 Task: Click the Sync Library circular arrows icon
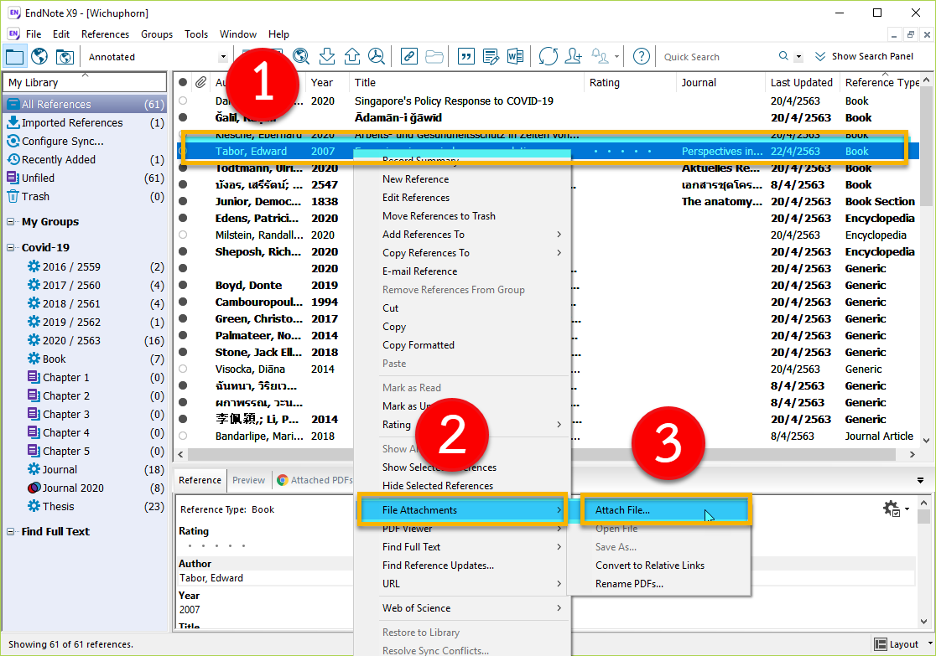tap(548, 56)
